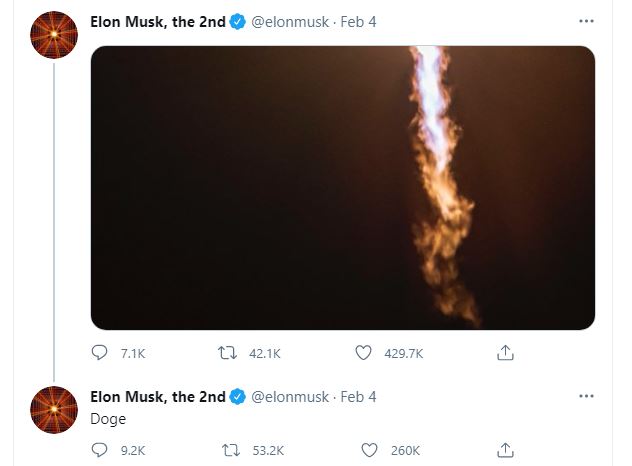Screen dimensions: 632x466
Task: Like the Doge tweet
Action: pyautogui.click(x=369, y=450)
